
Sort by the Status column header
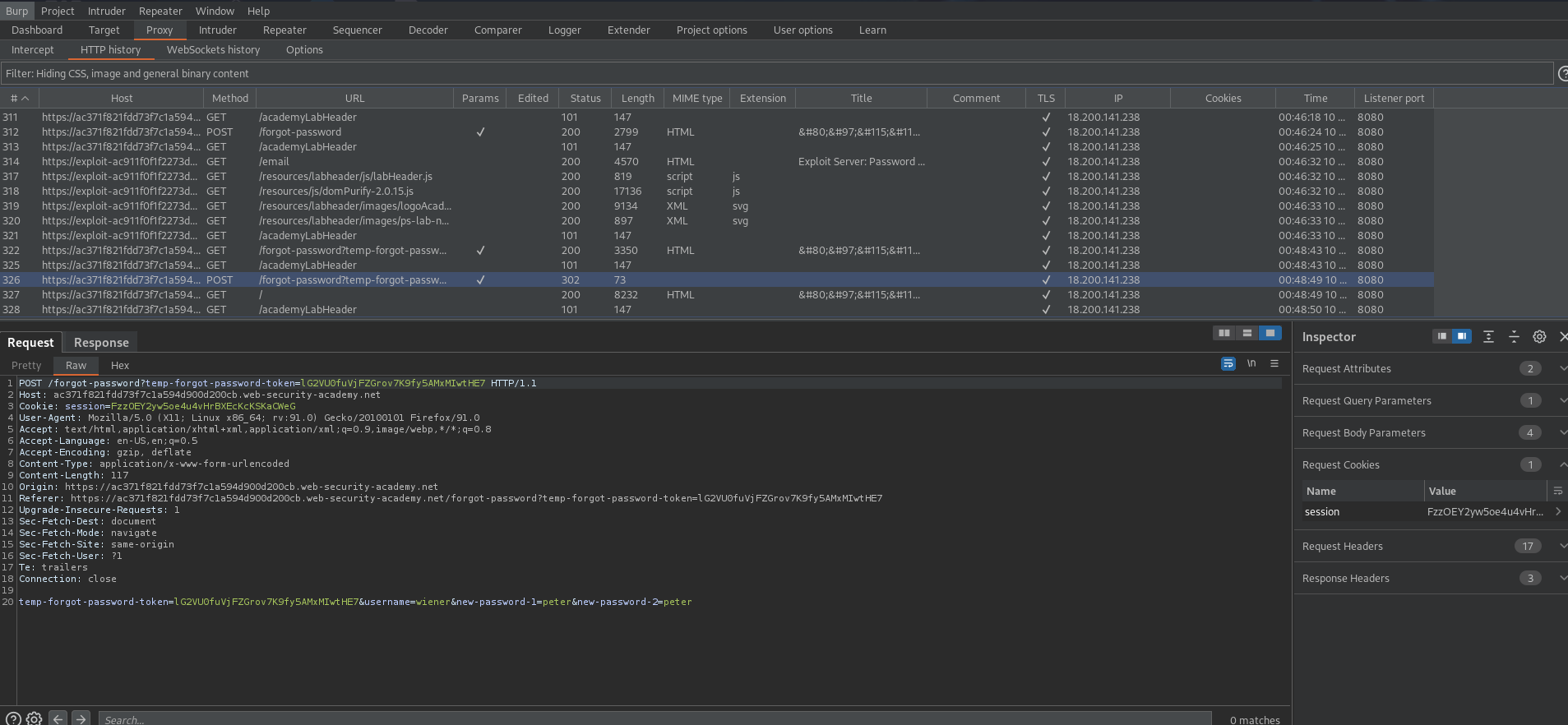[x=585, y=98]
